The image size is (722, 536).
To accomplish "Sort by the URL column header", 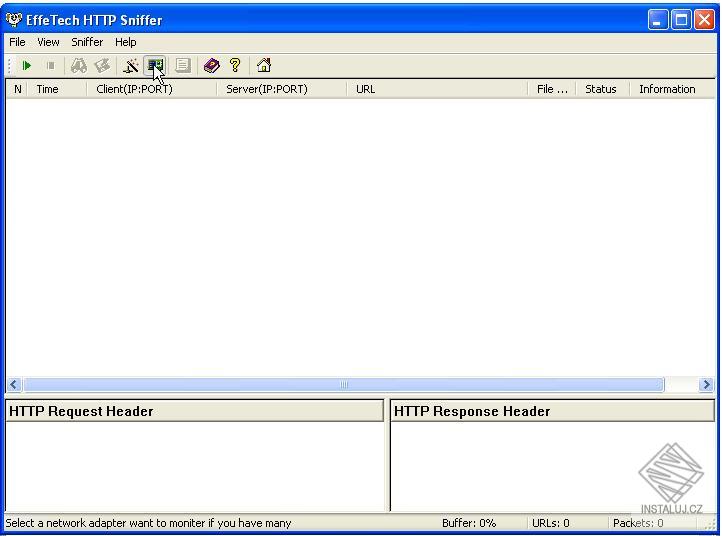I will point(437,89).
